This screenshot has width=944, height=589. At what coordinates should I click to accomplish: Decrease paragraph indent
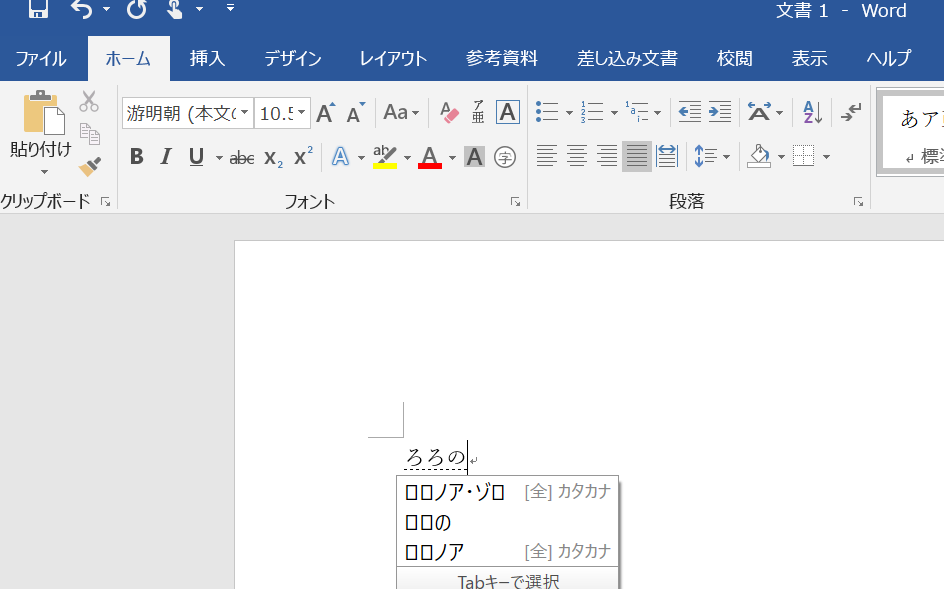point(689,111)
